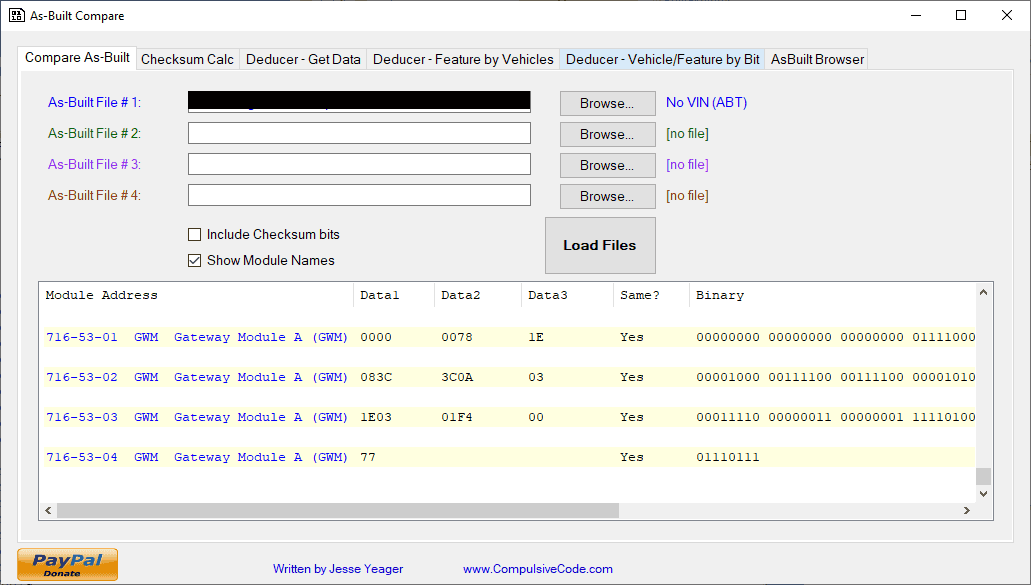Open the www.CompulsiveCode.com link
The height and width of the screenshot is (585, 1031).
point(537,569)
